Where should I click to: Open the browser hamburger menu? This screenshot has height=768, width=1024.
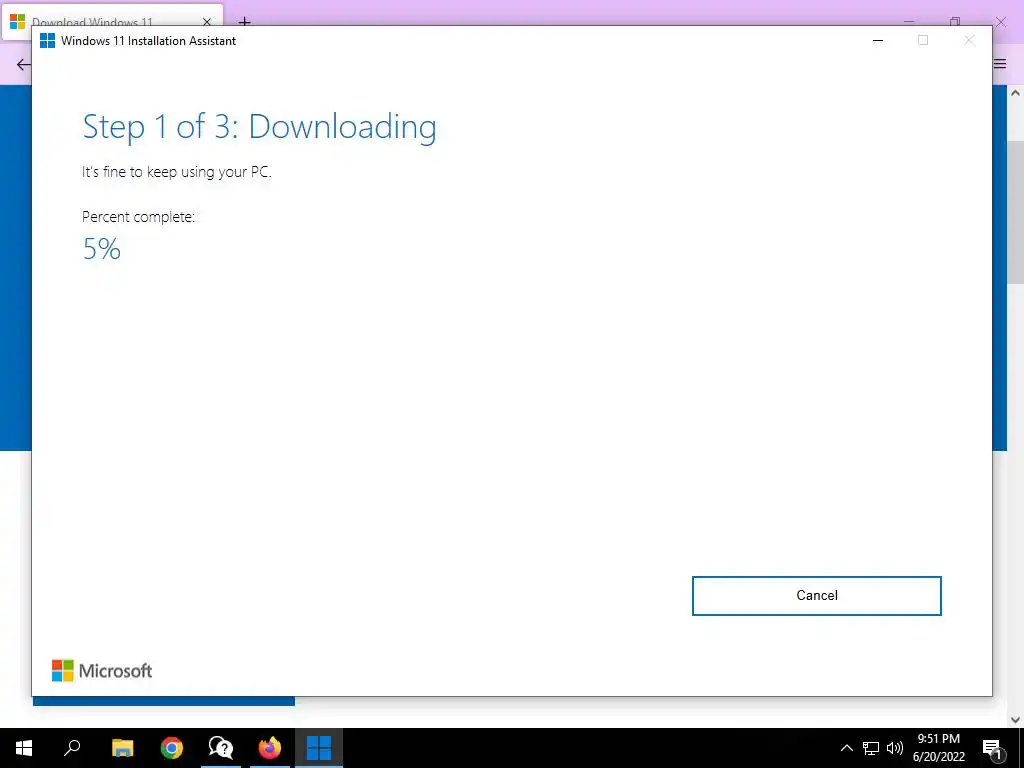1000,64
